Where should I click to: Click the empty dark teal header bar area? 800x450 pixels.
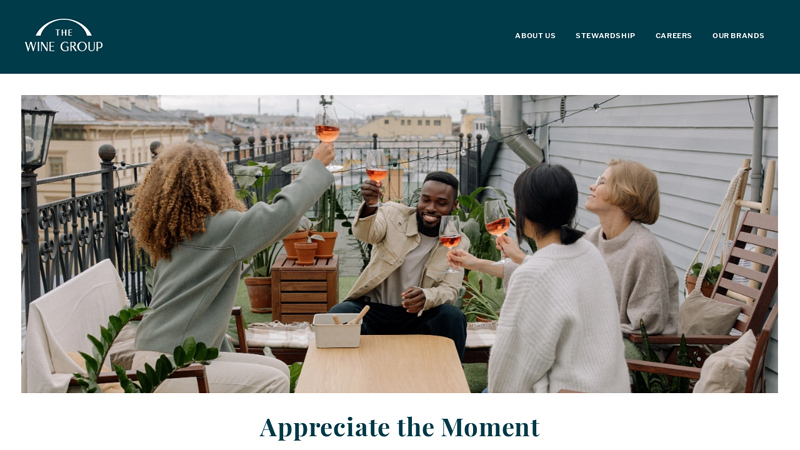[306, 36]
